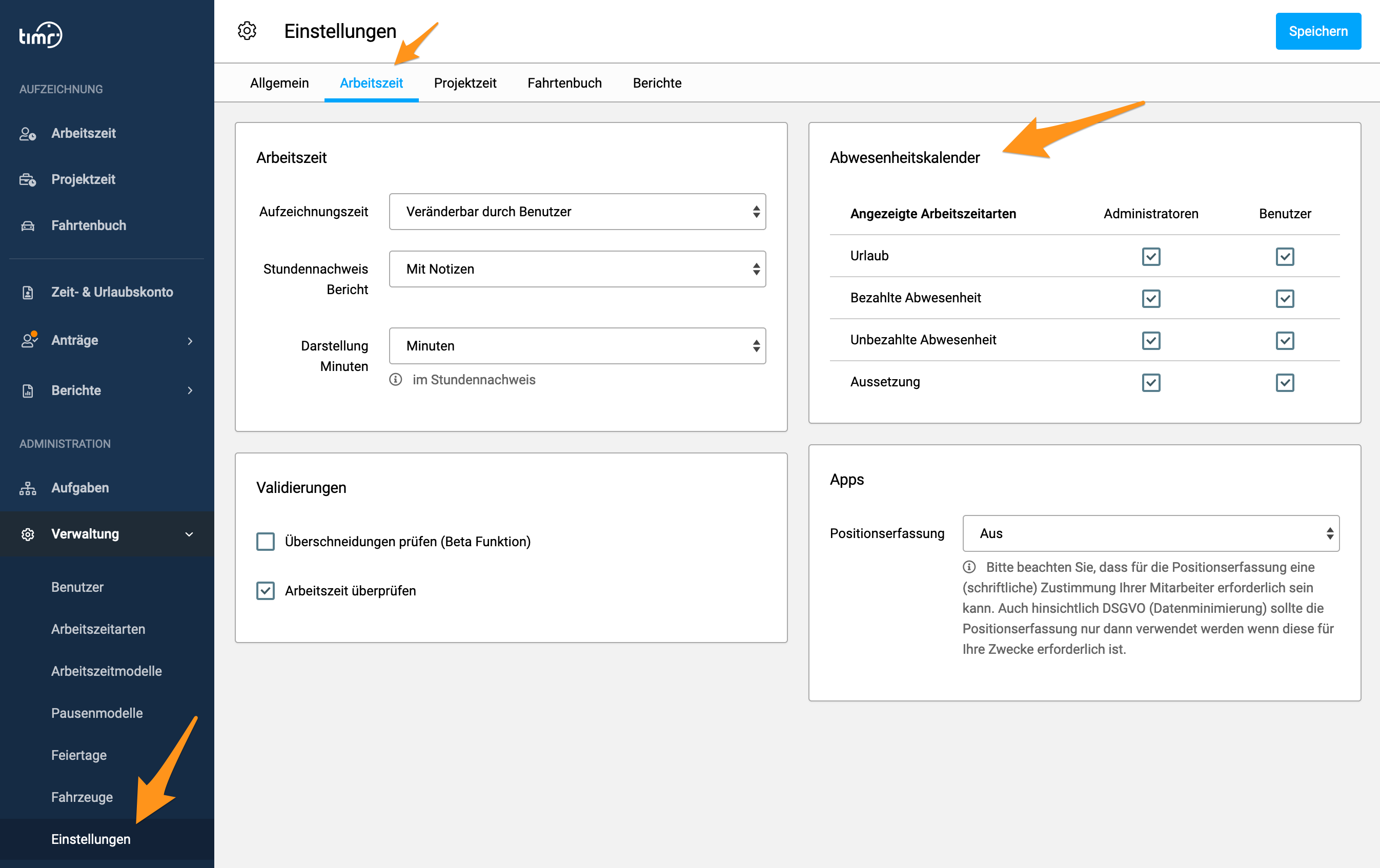1380x868 pixels.
Task: Click the Aufgaben hierarchy icon
Action: click(28, 488)
